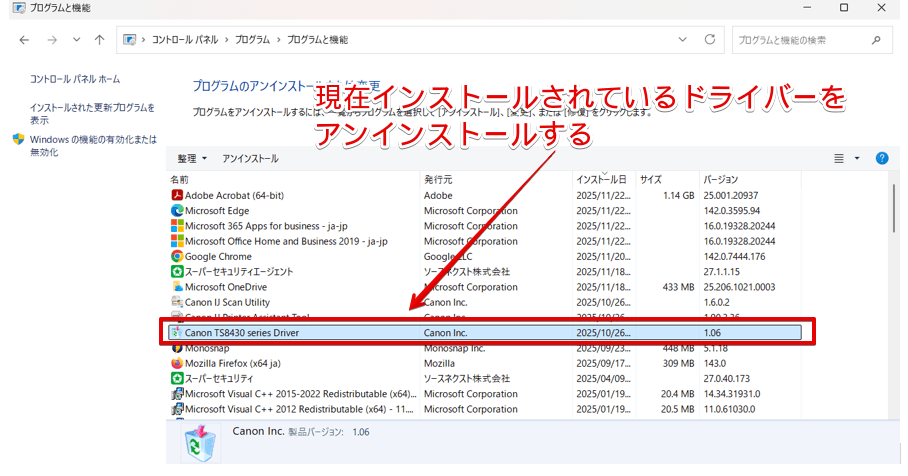The height and width of the screenshot is (476, 908).
Task: Select the Canon IJ Scan Utility icon
Action: (x=177, y=302)
